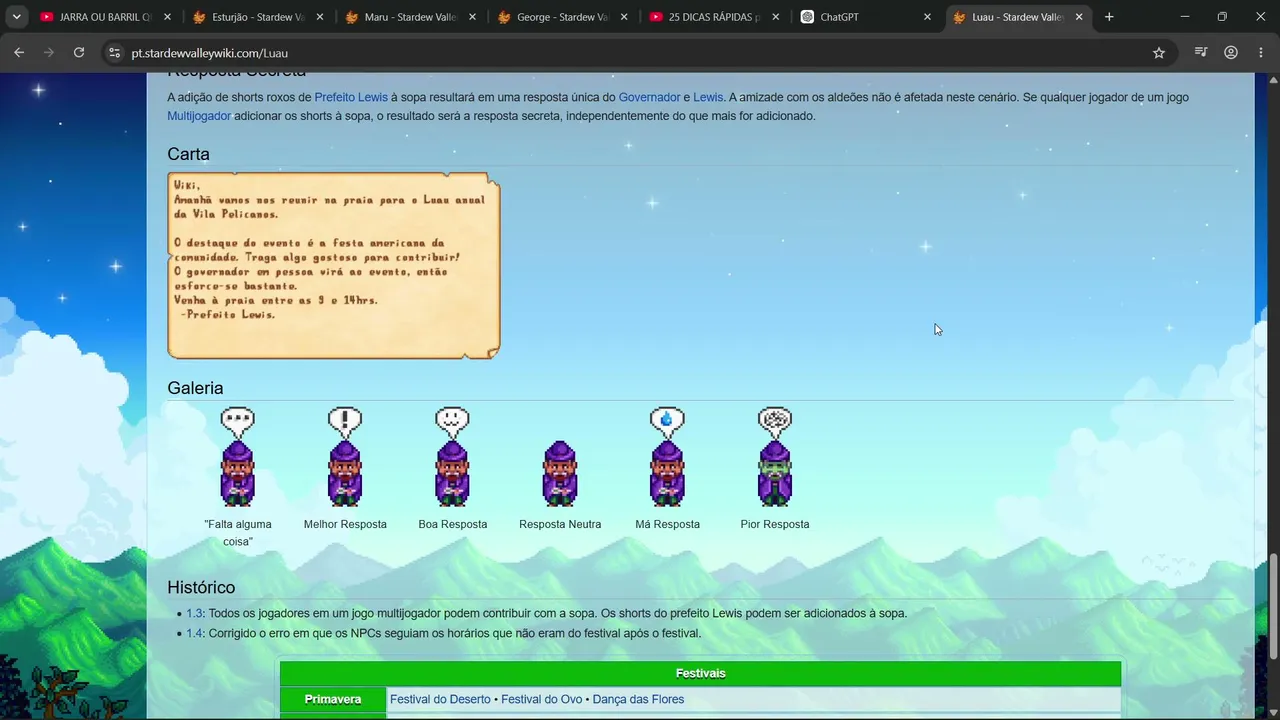Open the "Falta alguma coisa" gallery image
1280x720 pixels.
(238, 457)
